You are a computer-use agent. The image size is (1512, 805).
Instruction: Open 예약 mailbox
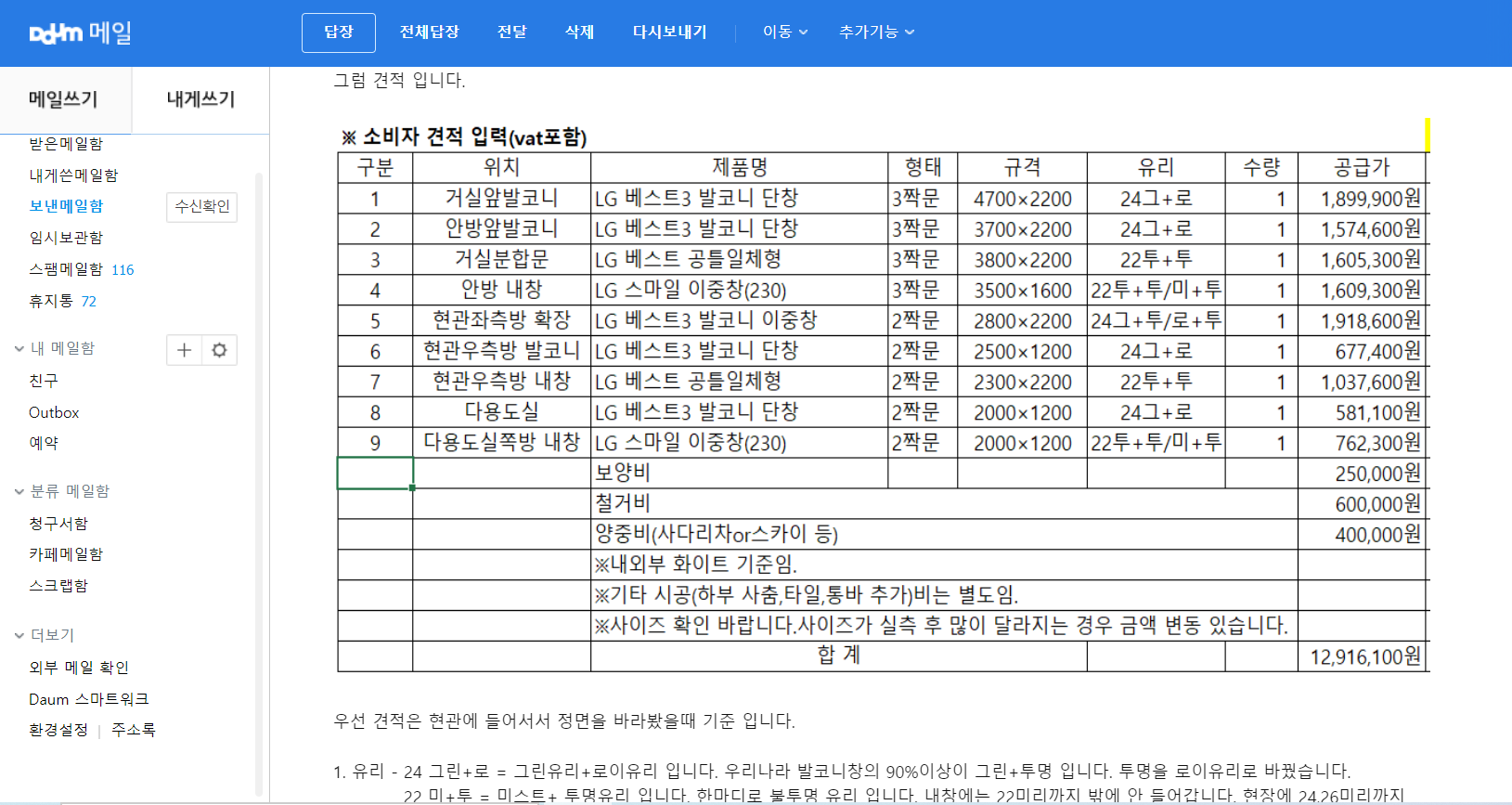44,443
